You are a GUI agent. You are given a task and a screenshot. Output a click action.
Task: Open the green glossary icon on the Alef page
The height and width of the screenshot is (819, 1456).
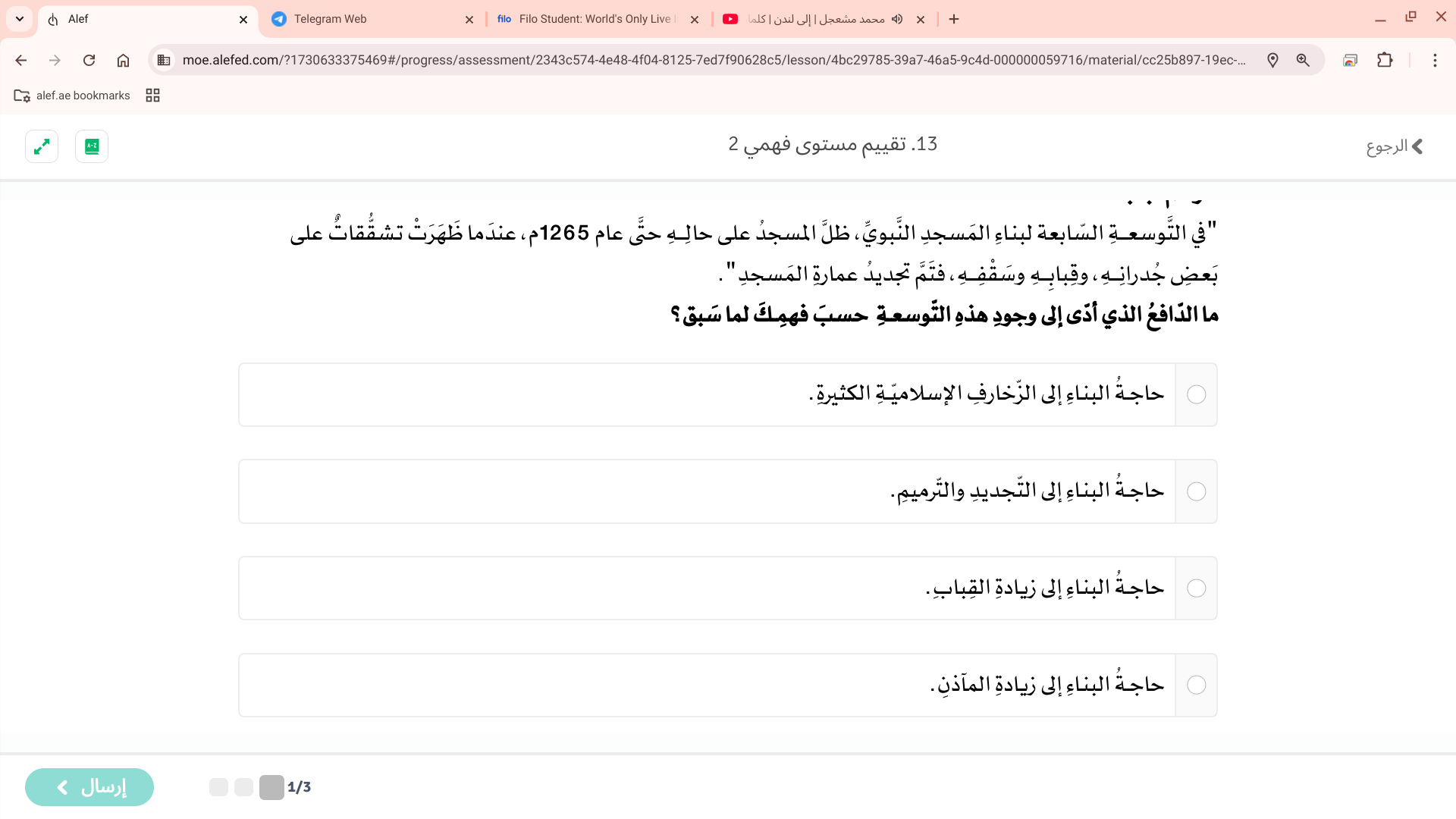pyautogui.click(x=91, y=146)
